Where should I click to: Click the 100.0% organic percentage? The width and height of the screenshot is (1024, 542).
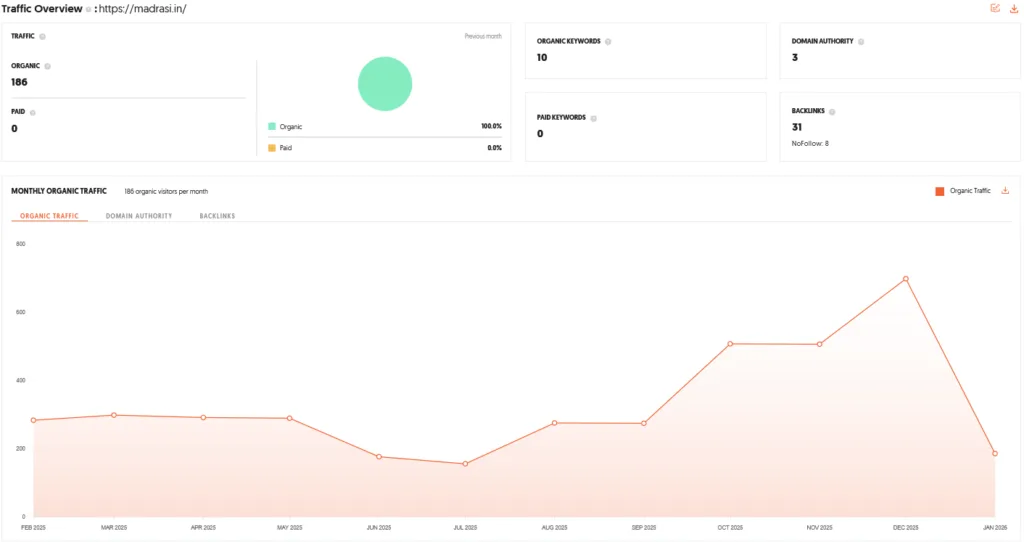(492, 126)
